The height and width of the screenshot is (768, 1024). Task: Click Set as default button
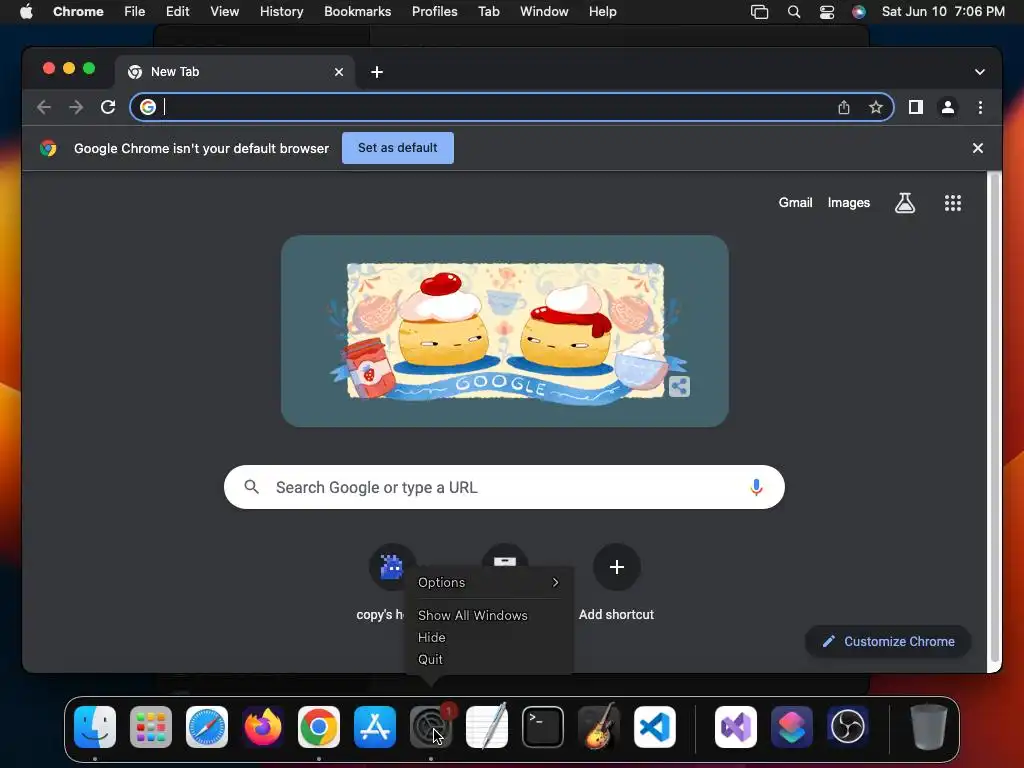tap(398, 148)
